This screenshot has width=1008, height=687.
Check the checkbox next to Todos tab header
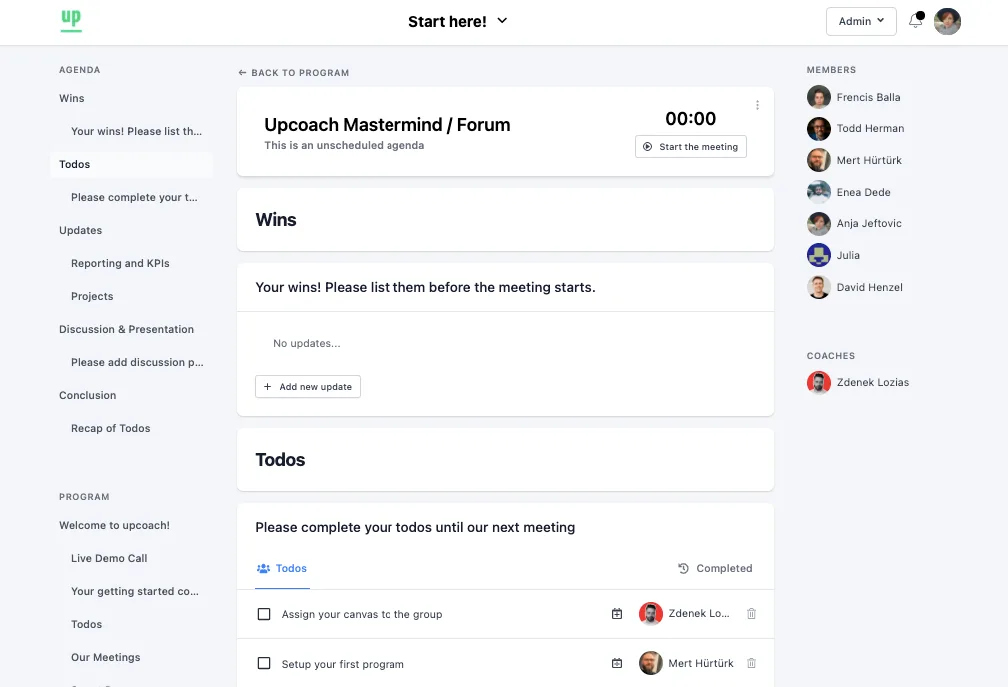click(x=262, y=568)
